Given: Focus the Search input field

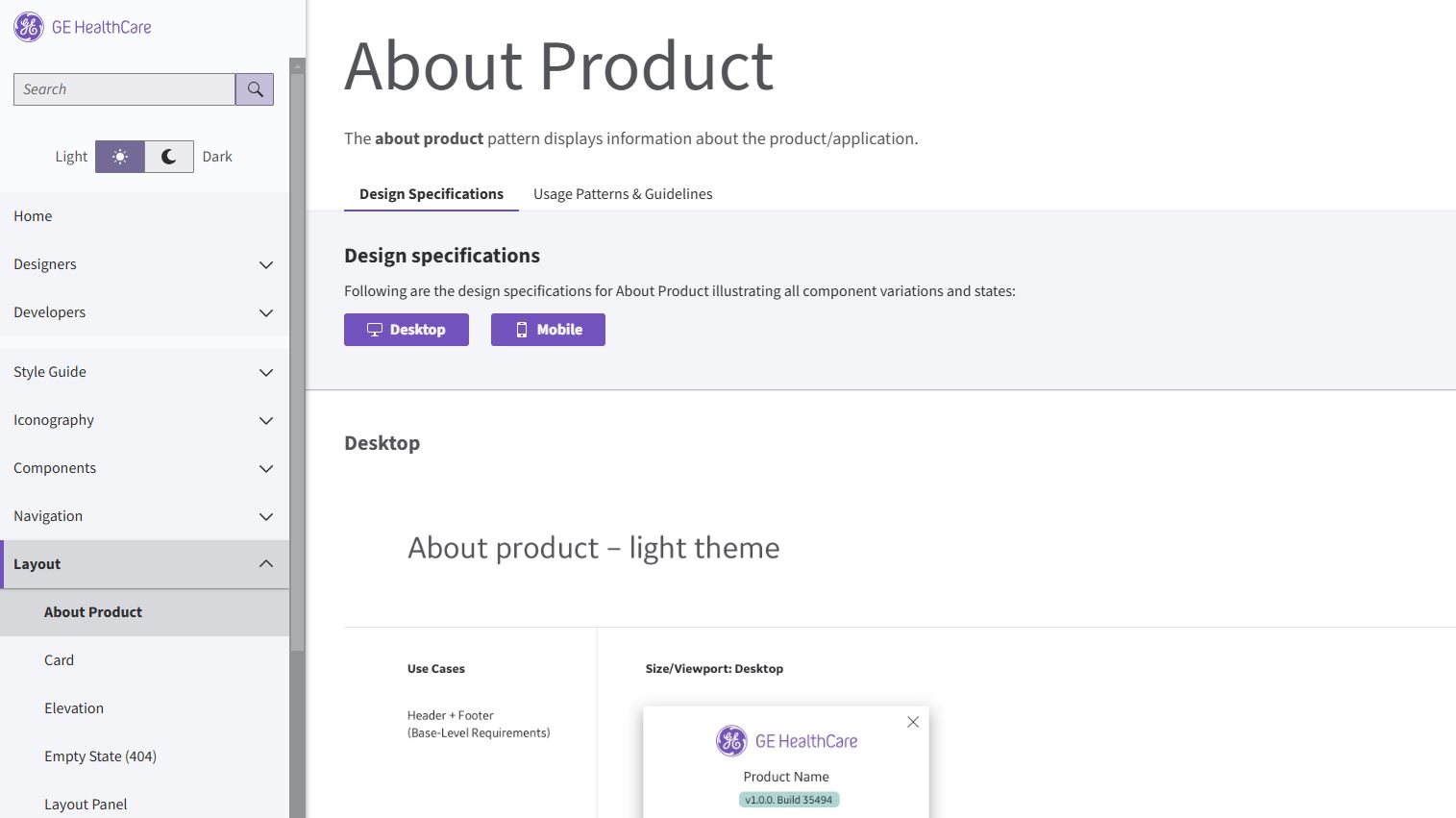Looking at the screenshot, I should [124, 89].
